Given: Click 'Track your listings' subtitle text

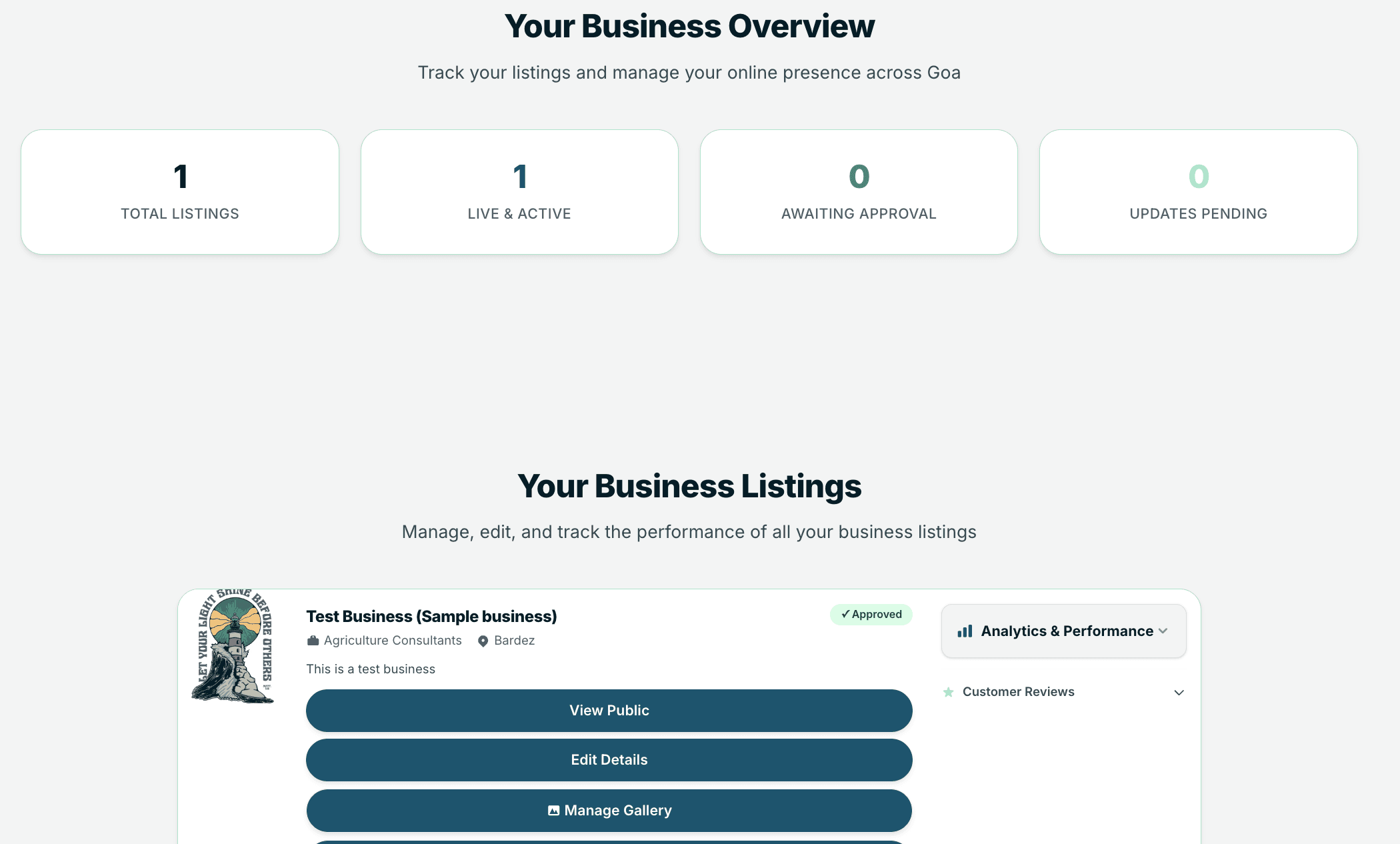Looking at the screenshot, I should point(689,72).
